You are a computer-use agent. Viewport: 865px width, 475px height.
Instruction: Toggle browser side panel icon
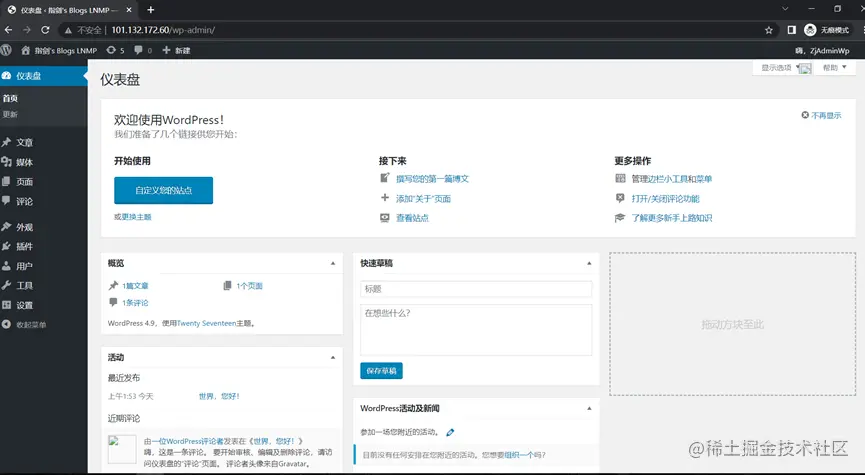[791, 30]
